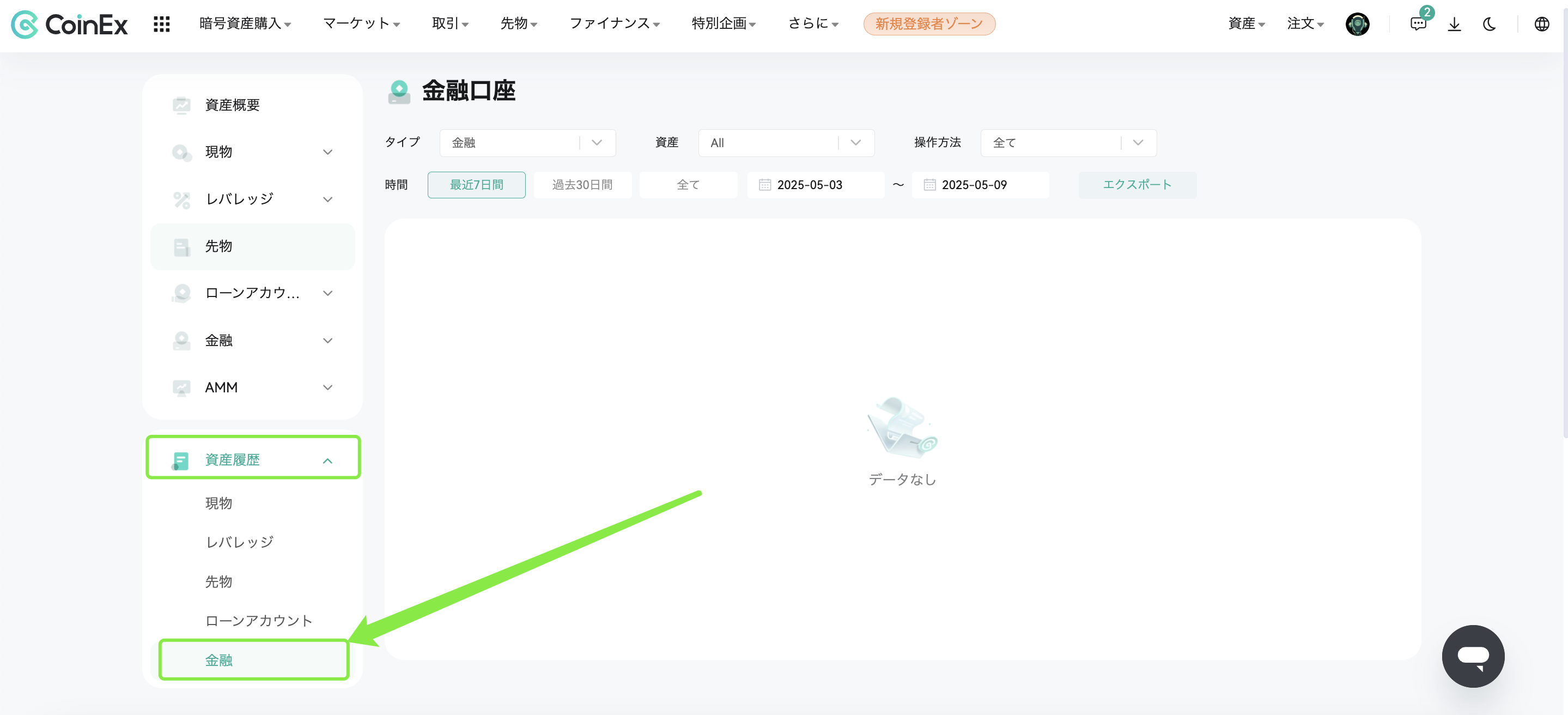The image size is (1568, 715).
Task: Click the AMM sidebar icon
Action: pos(181,387)
